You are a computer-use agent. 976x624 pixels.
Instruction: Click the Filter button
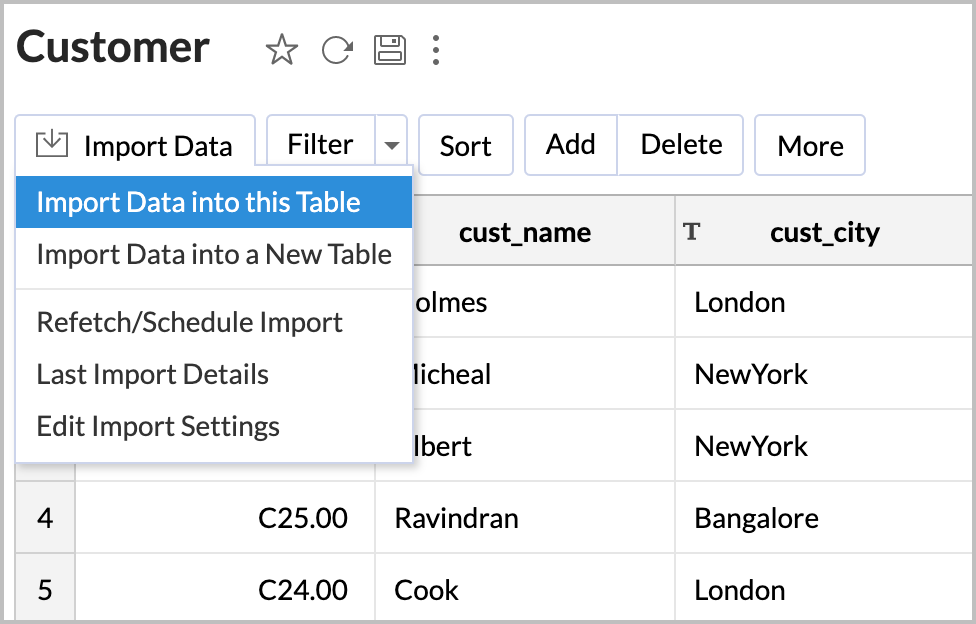click(321, 145)
